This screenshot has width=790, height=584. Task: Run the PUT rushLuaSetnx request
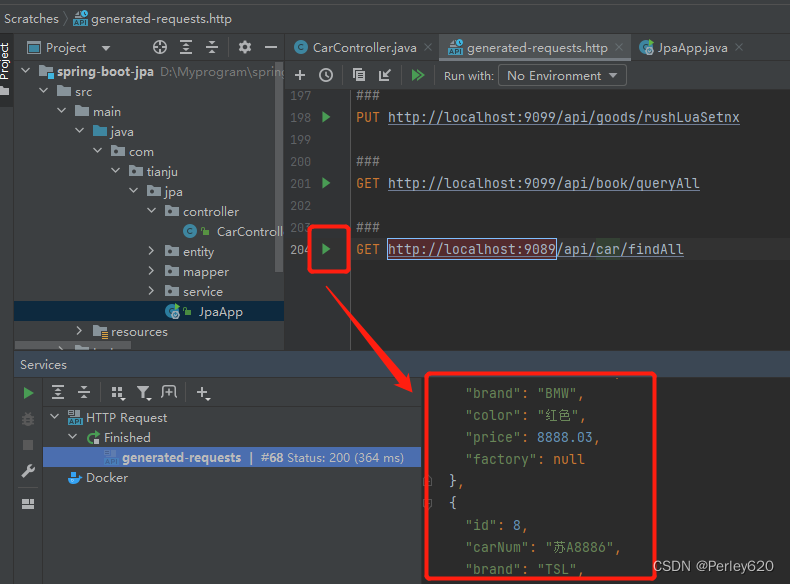pos(326,117)
